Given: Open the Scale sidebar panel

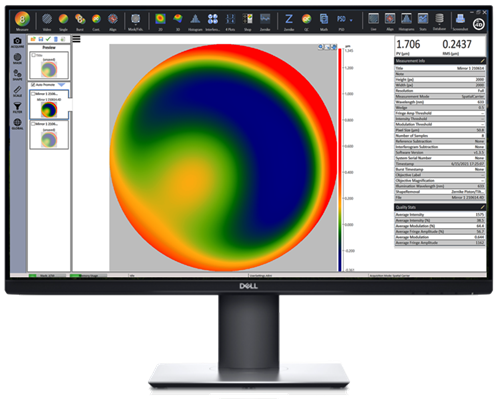Looking at the screenshot, I should click(17, 91).
